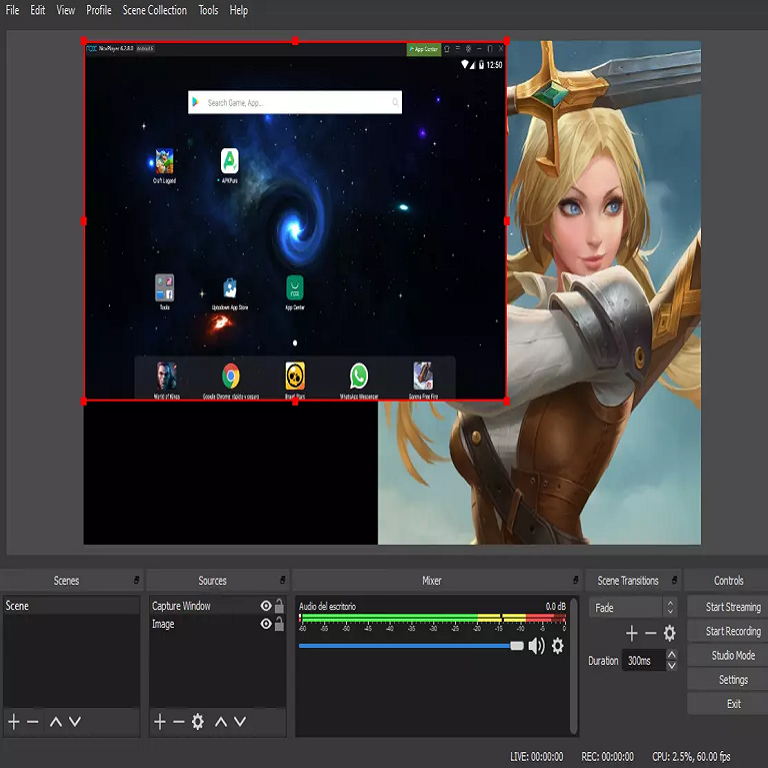Move scene up with arrow icon
The height and width of the screenshot is (768, 768).
pyautogui.click(x=56, y=721)
